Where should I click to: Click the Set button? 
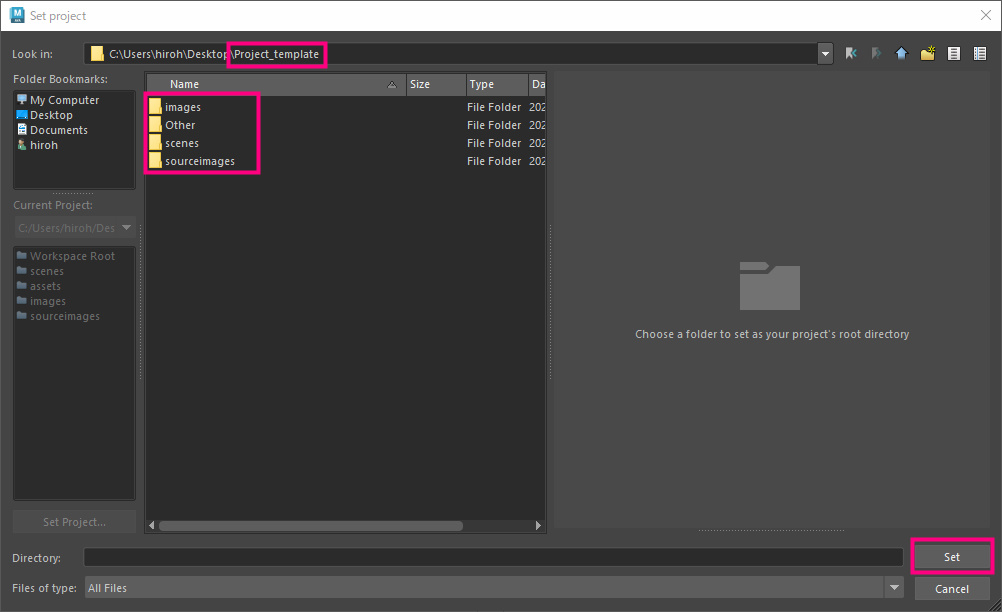click(x=952, y=557)
